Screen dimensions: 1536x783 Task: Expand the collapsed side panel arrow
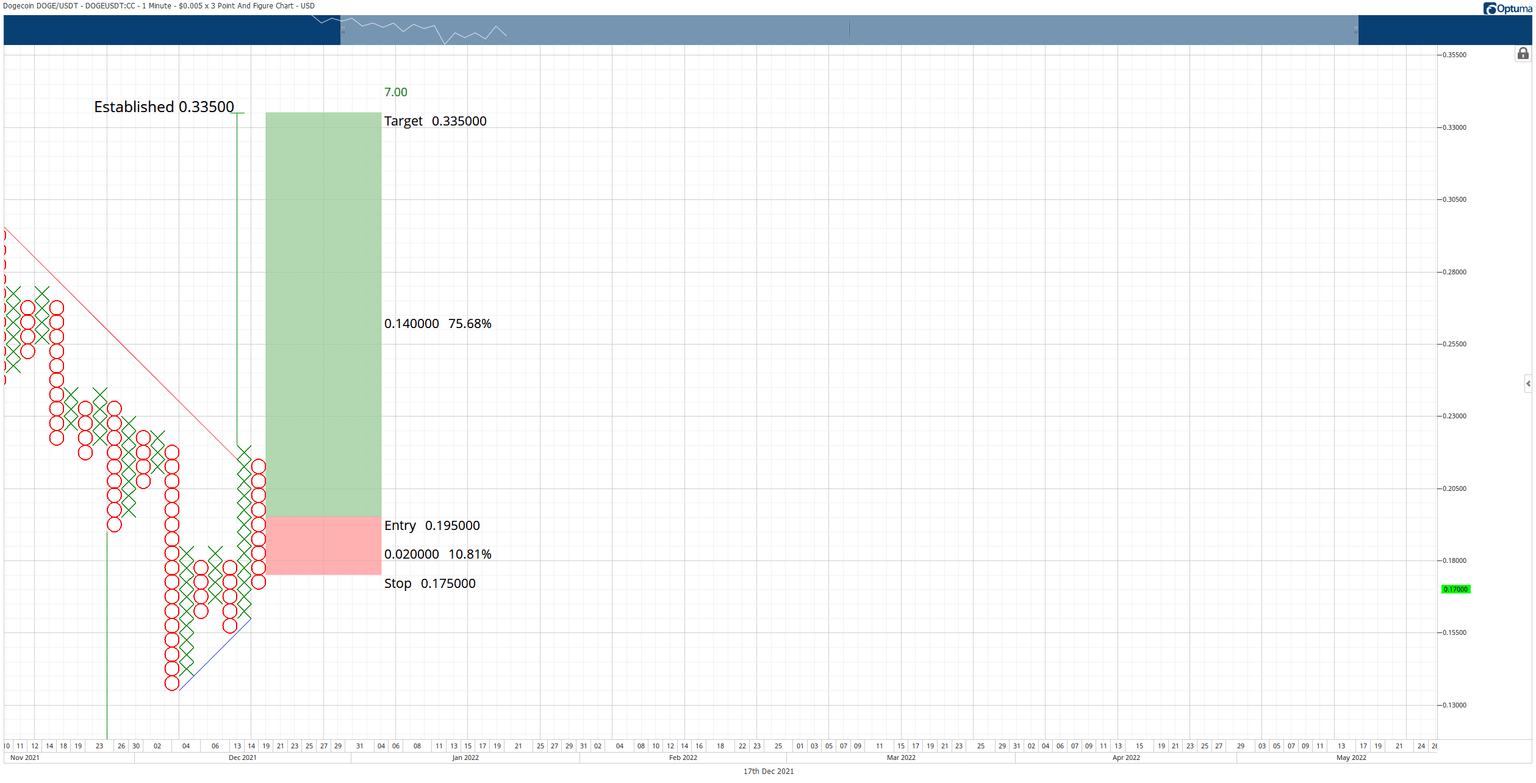pyautogui.click(x=1527, y=383)
